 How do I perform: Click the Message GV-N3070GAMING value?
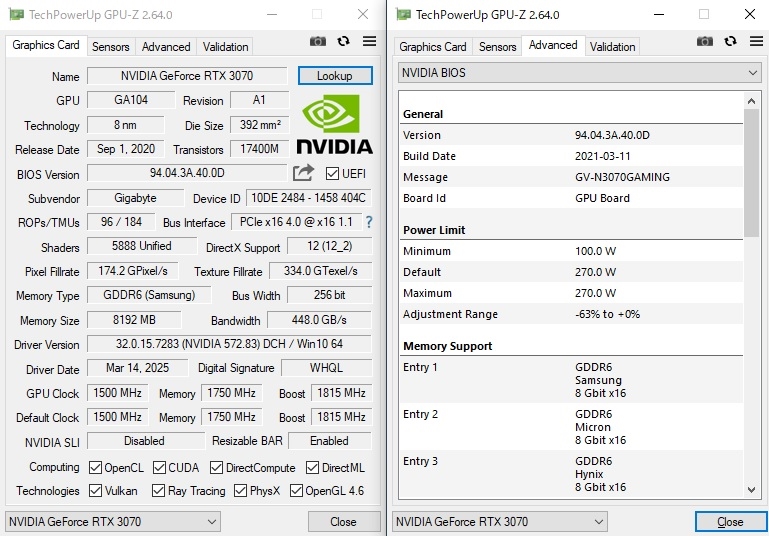(622, 177)
